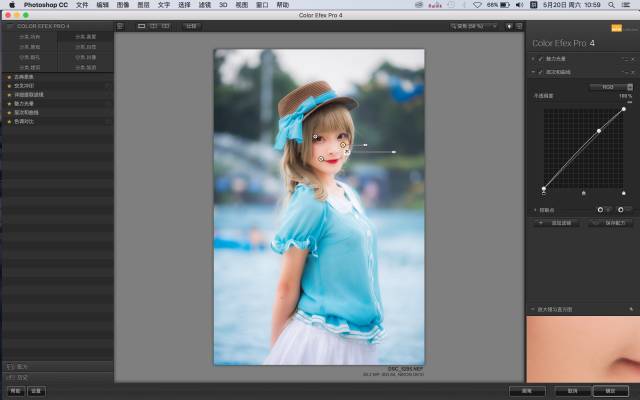Image resolution: width=640 pixels, height=400 pixels.
Task: Select the 肖像 category in the filter library
Action: click(x=85, y=57)
